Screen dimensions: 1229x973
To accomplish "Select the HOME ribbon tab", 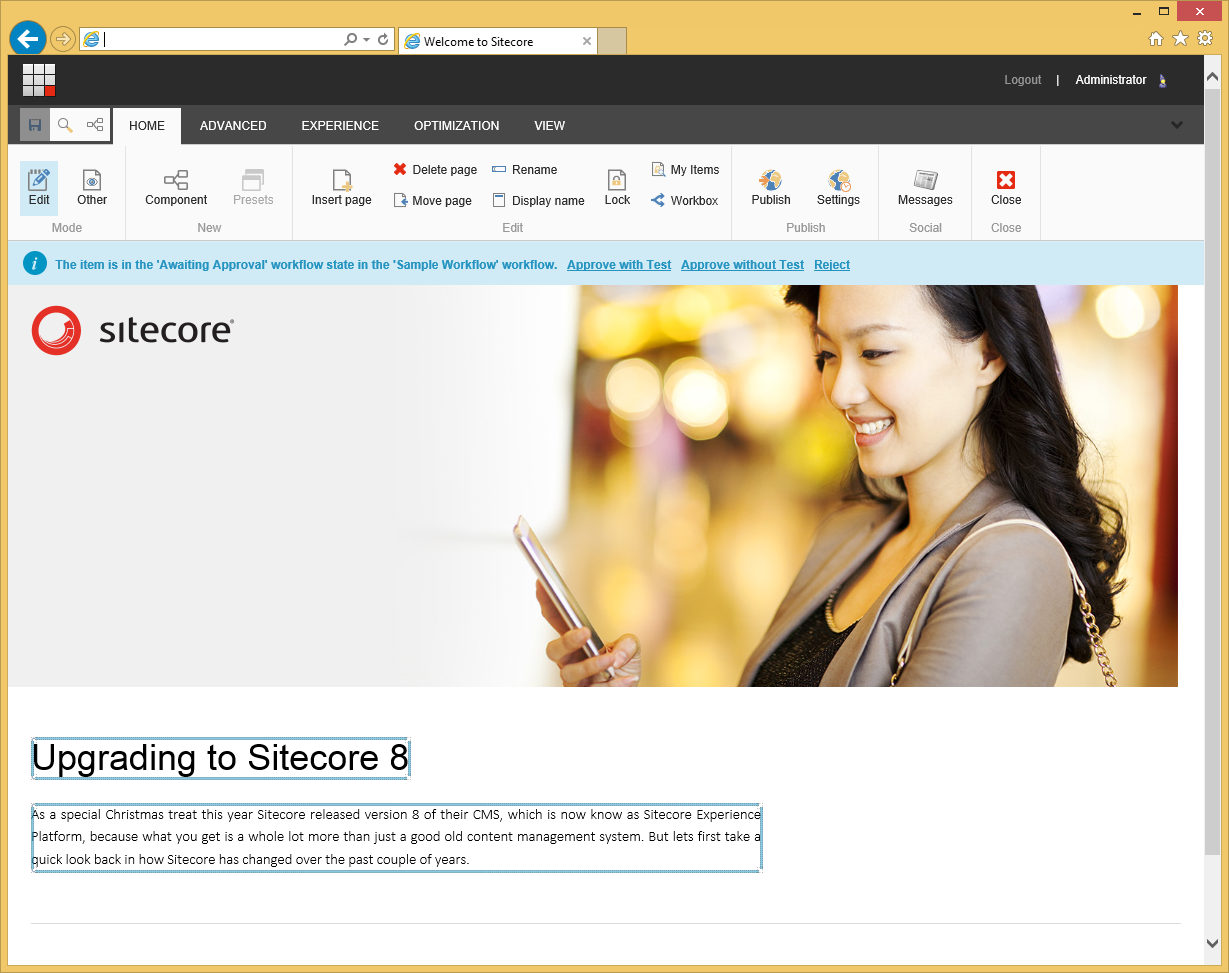I will [x=147, y=126].
